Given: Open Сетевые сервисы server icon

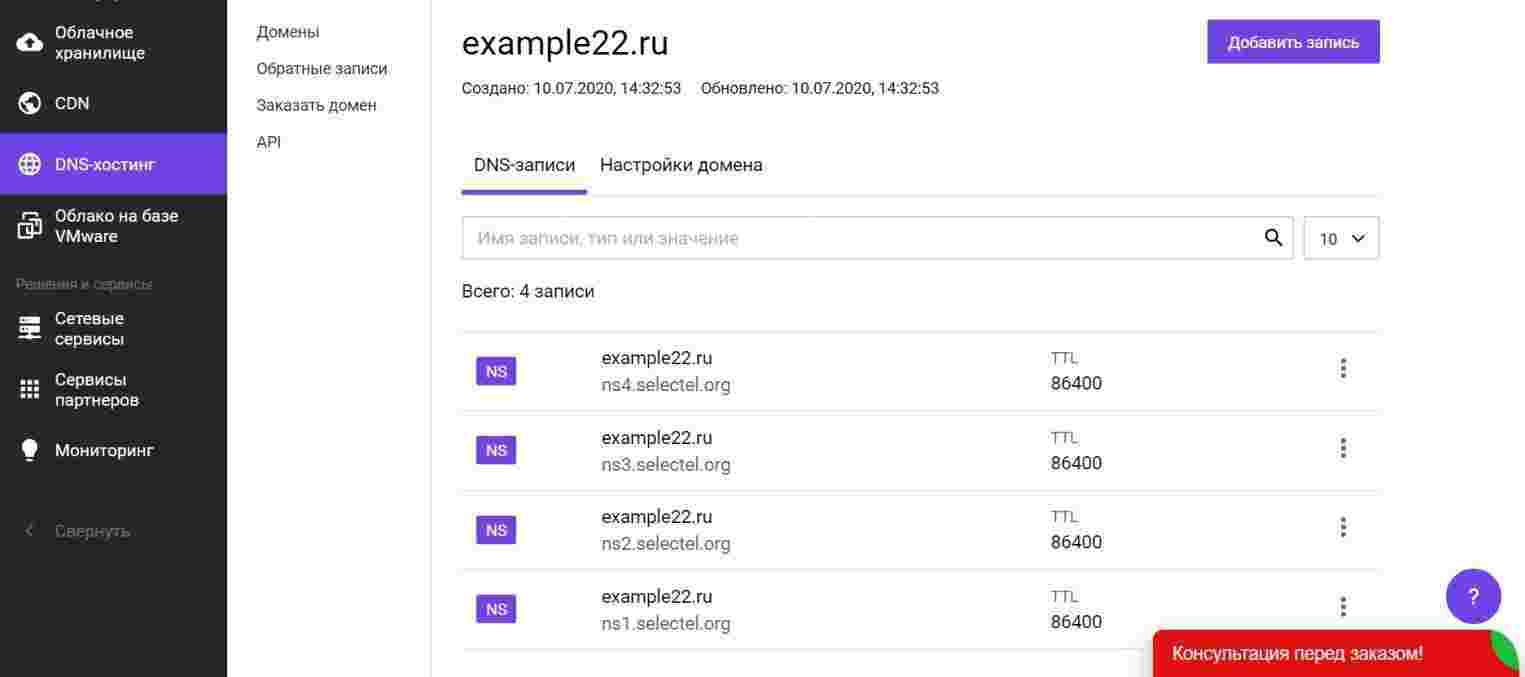Looking at the screenshot, I should tap(30, 329).
